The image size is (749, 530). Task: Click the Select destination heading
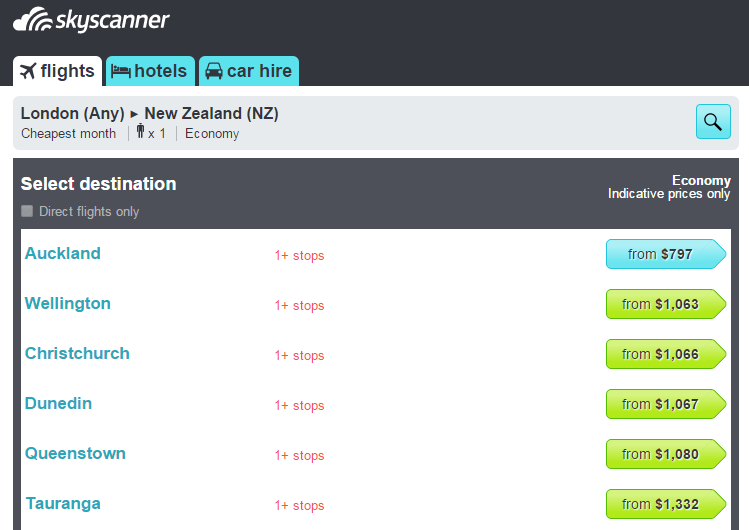[x=98, y=184]
